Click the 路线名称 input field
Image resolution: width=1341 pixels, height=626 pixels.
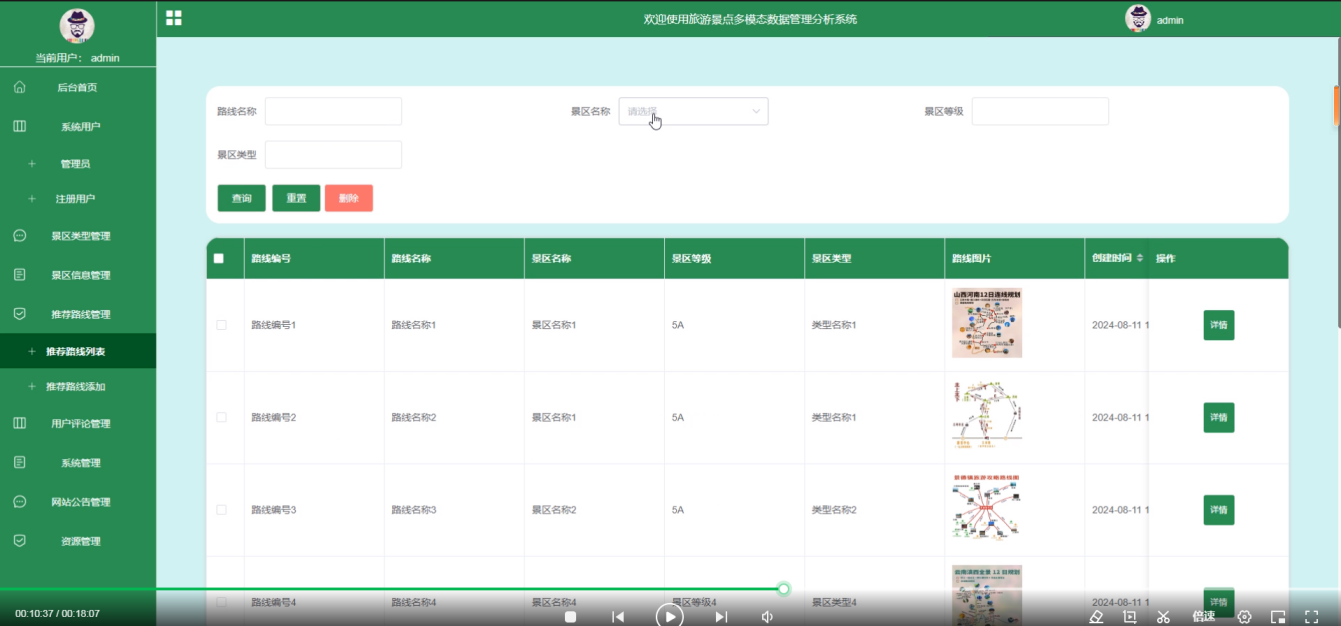tap(333, 111)
